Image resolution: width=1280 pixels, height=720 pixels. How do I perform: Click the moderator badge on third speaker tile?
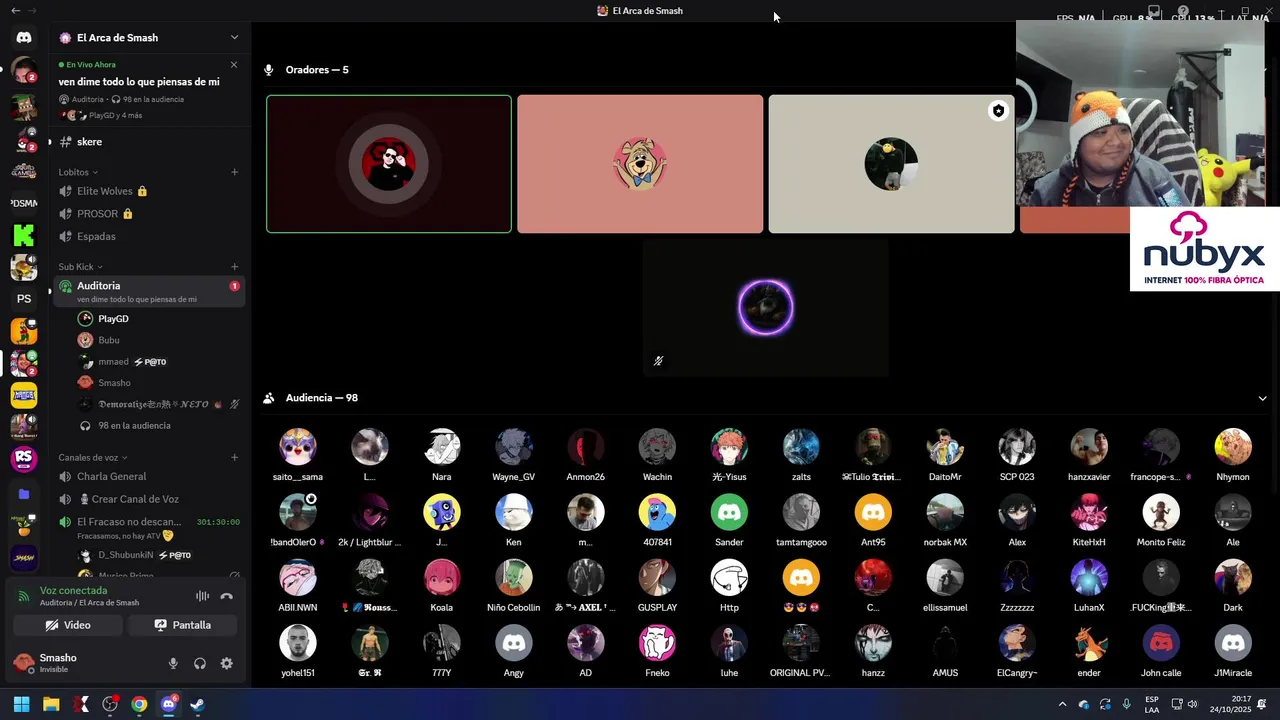coord(998,111)
